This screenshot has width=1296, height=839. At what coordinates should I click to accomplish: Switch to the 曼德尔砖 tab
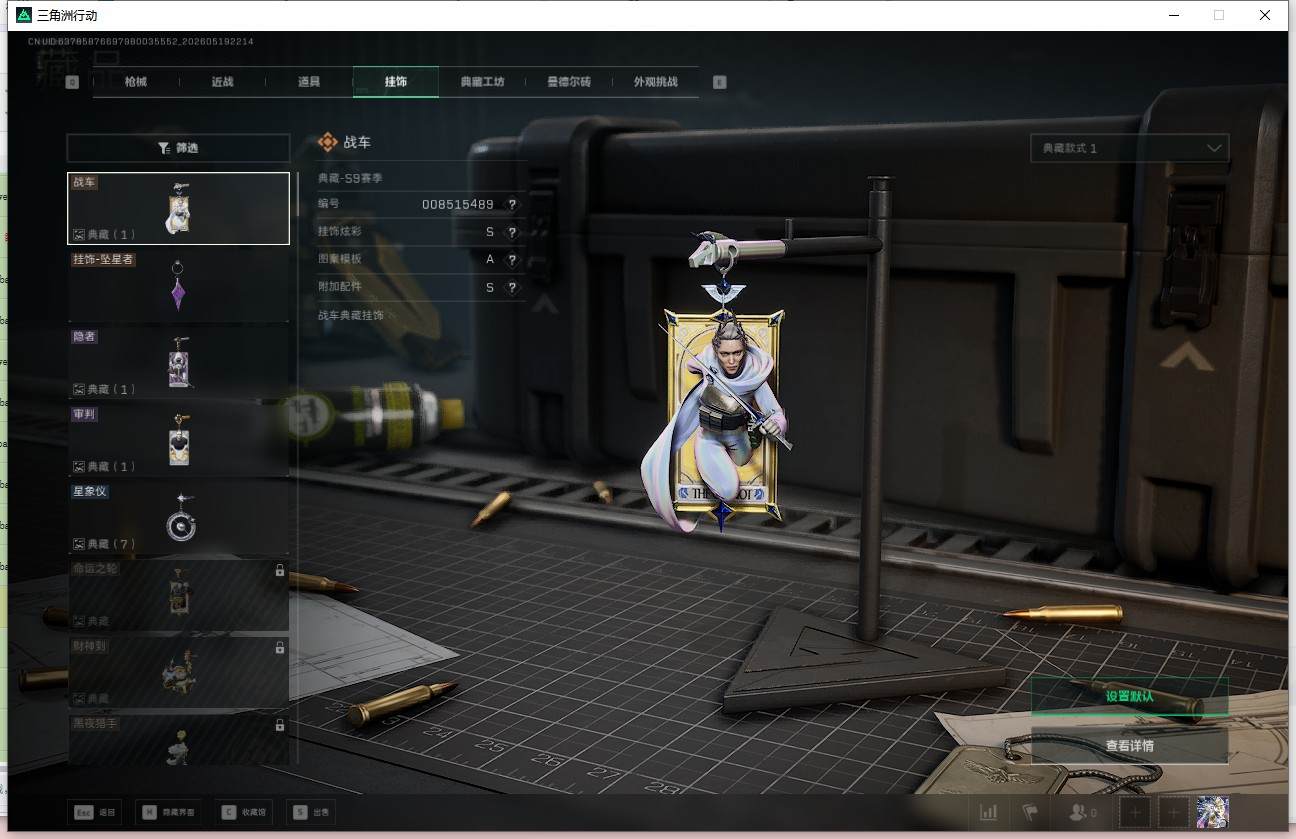pos(569,82)
